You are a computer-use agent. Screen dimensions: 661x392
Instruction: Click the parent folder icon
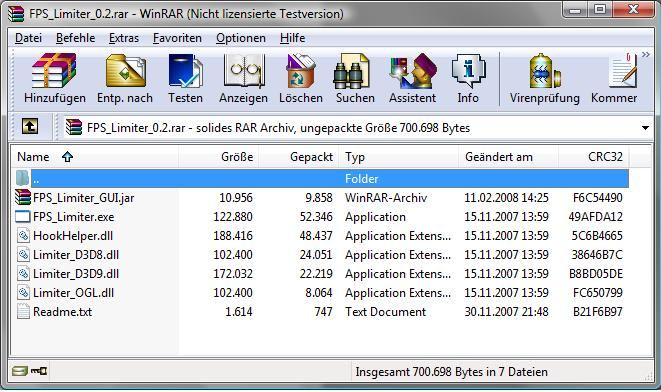[22, 178]
